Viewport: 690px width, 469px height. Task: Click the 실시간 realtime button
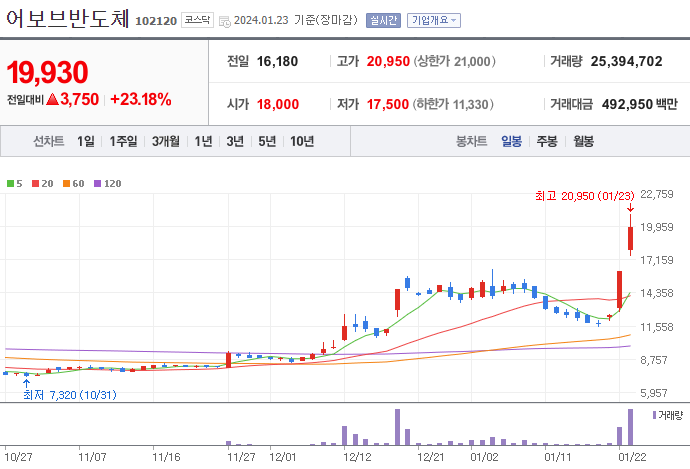[383, 20]
